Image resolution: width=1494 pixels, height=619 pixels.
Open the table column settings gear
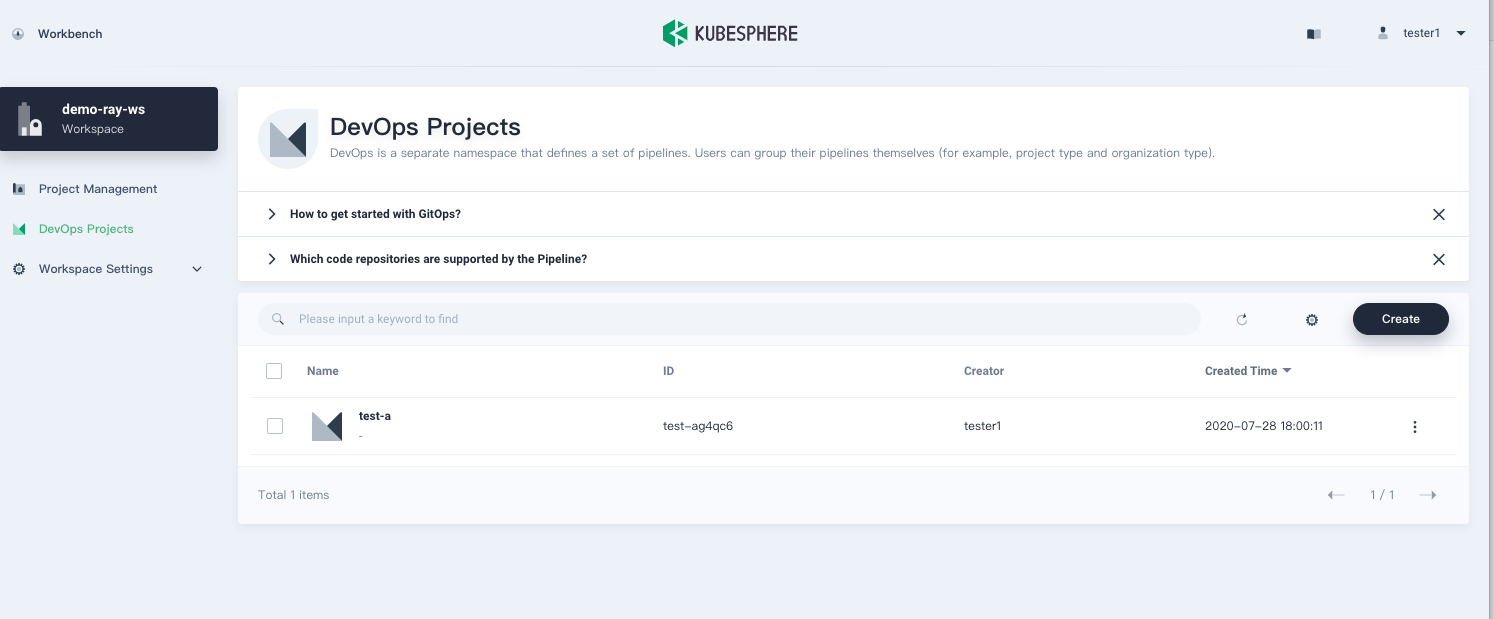coord(1312,320)
